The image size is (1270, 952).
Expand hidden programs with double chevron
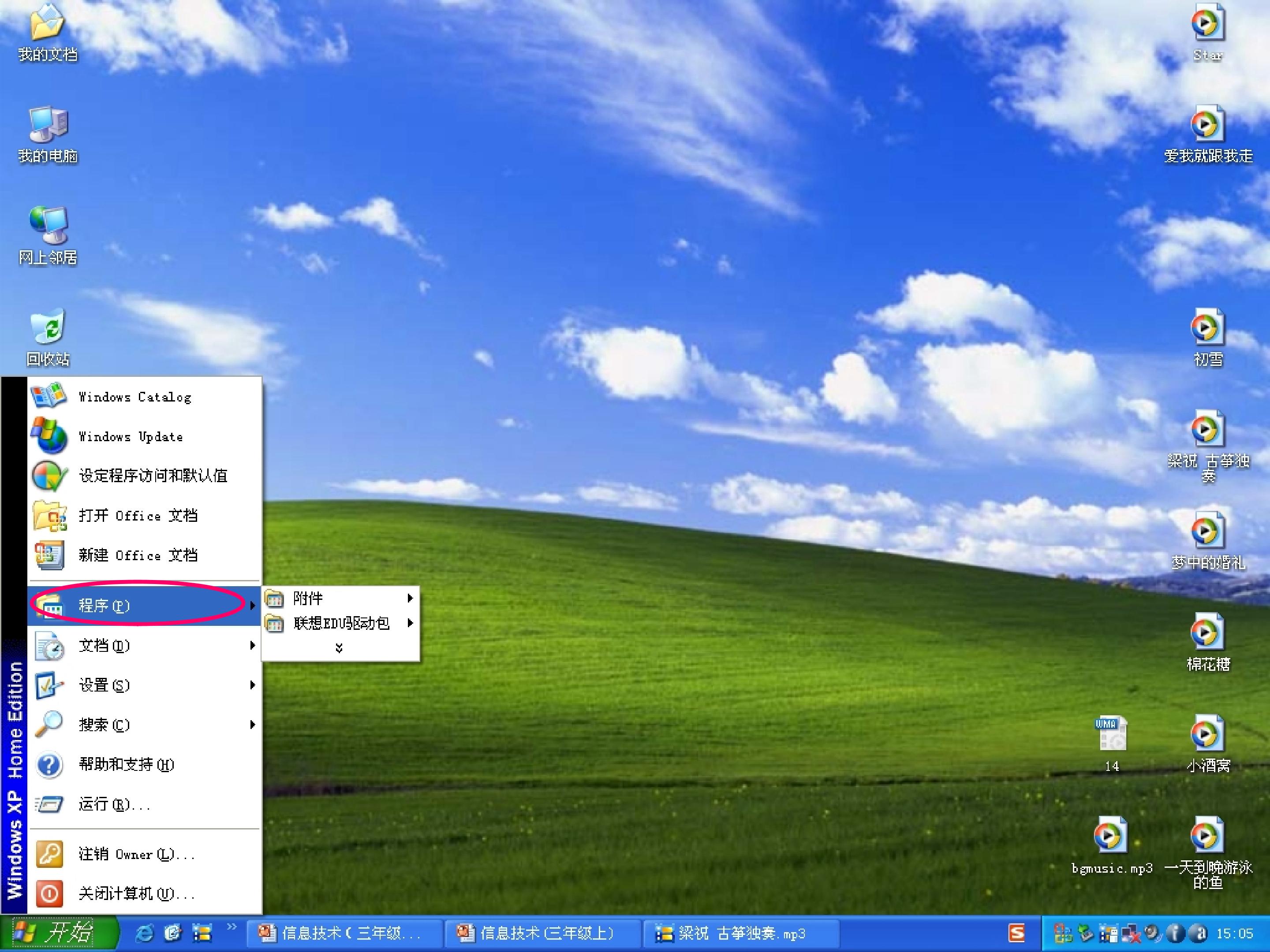pos(339,648)
